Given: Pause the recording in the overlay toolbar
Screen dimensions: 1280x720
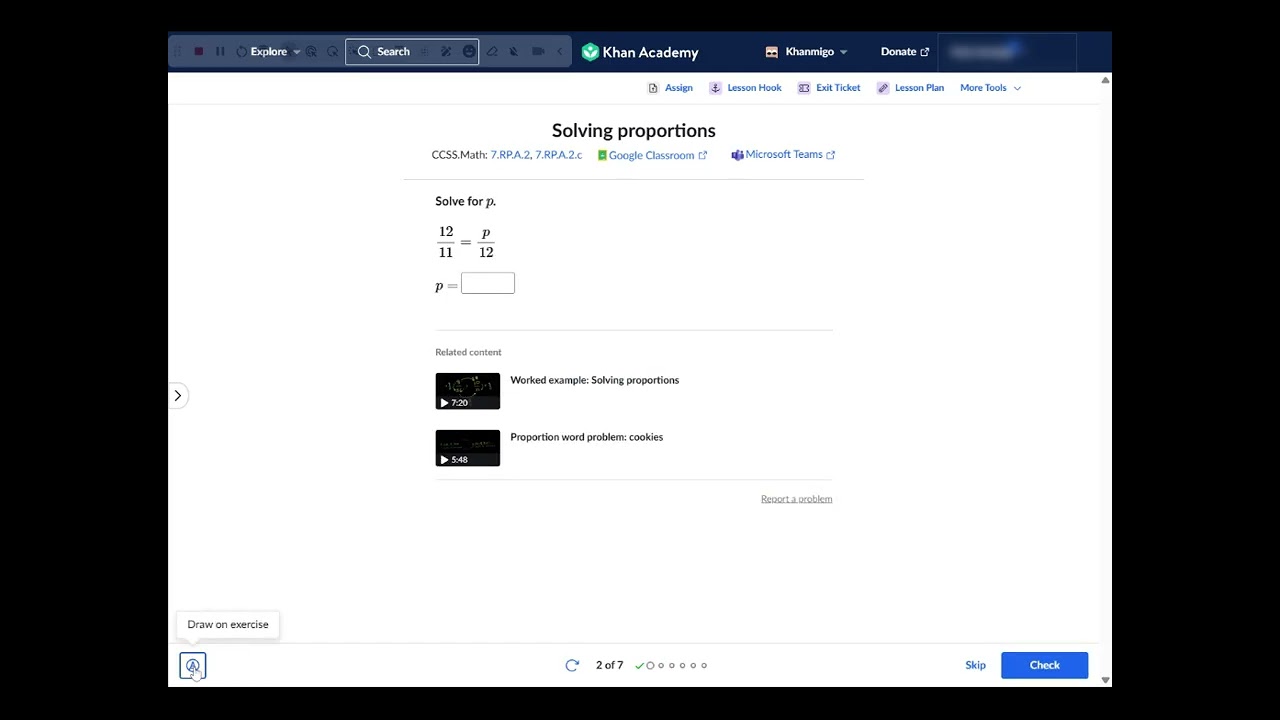Looking at the screenshot, I should point(220,51).
